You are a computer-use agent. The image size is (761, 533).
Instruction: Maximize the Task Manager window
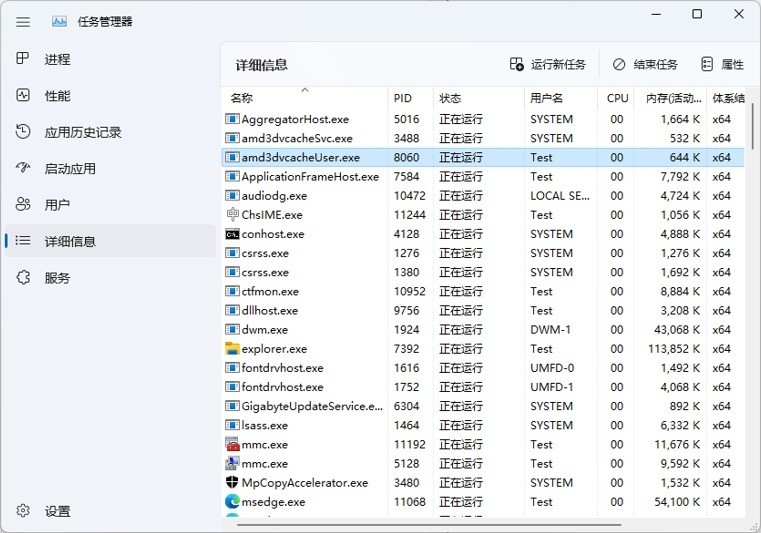coord(697,14)
